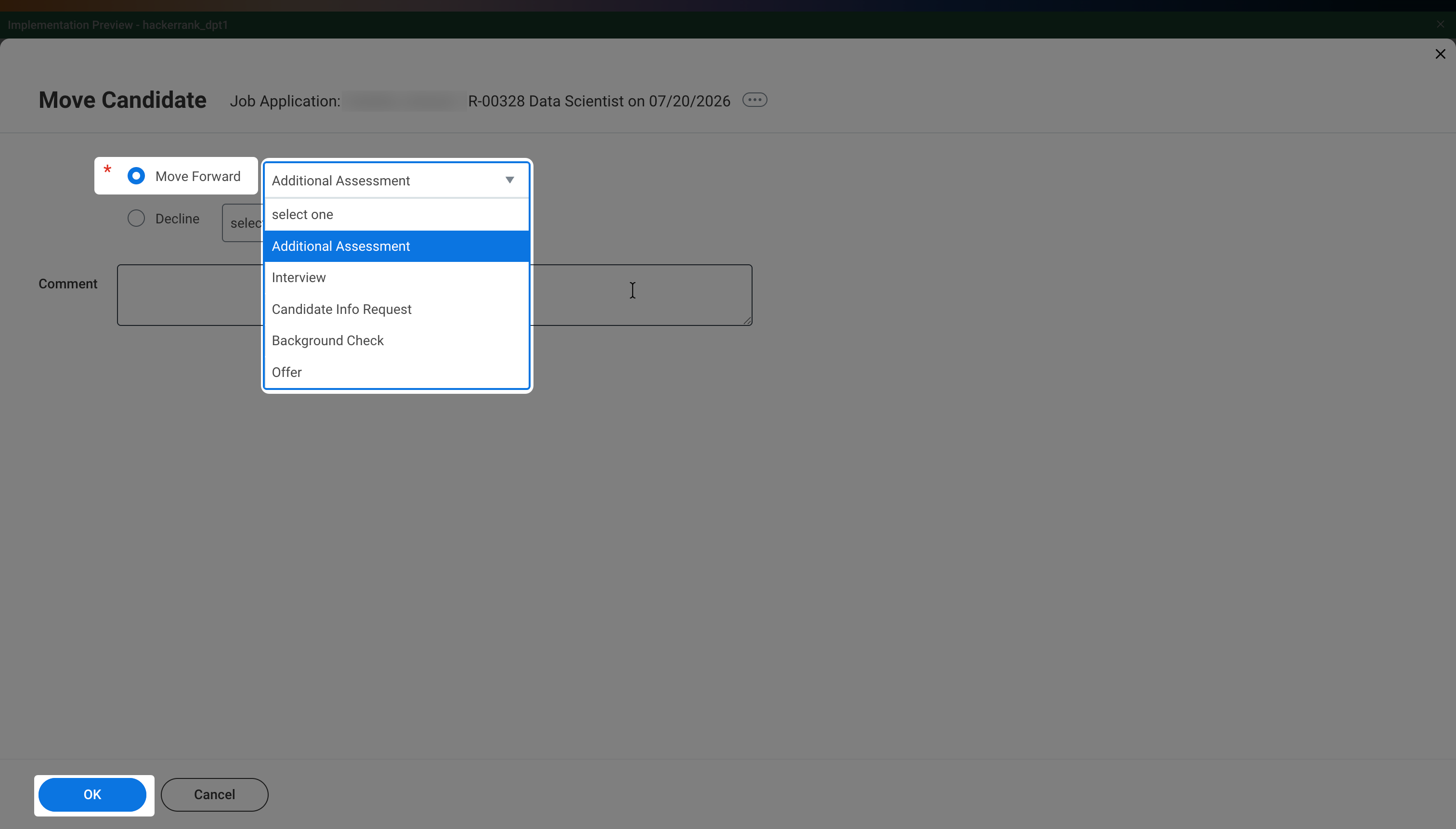Image resolution: width=1456 pixels, height=829 pixels.
Task: Confirm with the OK button
Action: coord(92,795)
